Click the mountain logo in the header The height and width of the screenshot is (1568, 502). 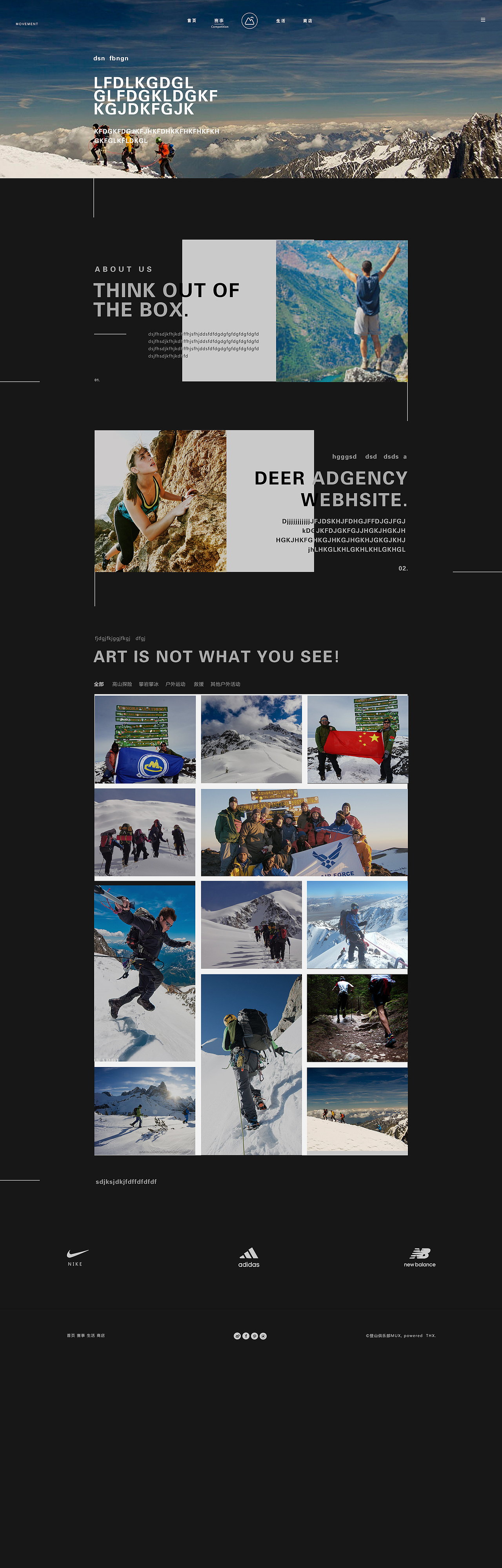pyautogui.click(x=249, y=21)
